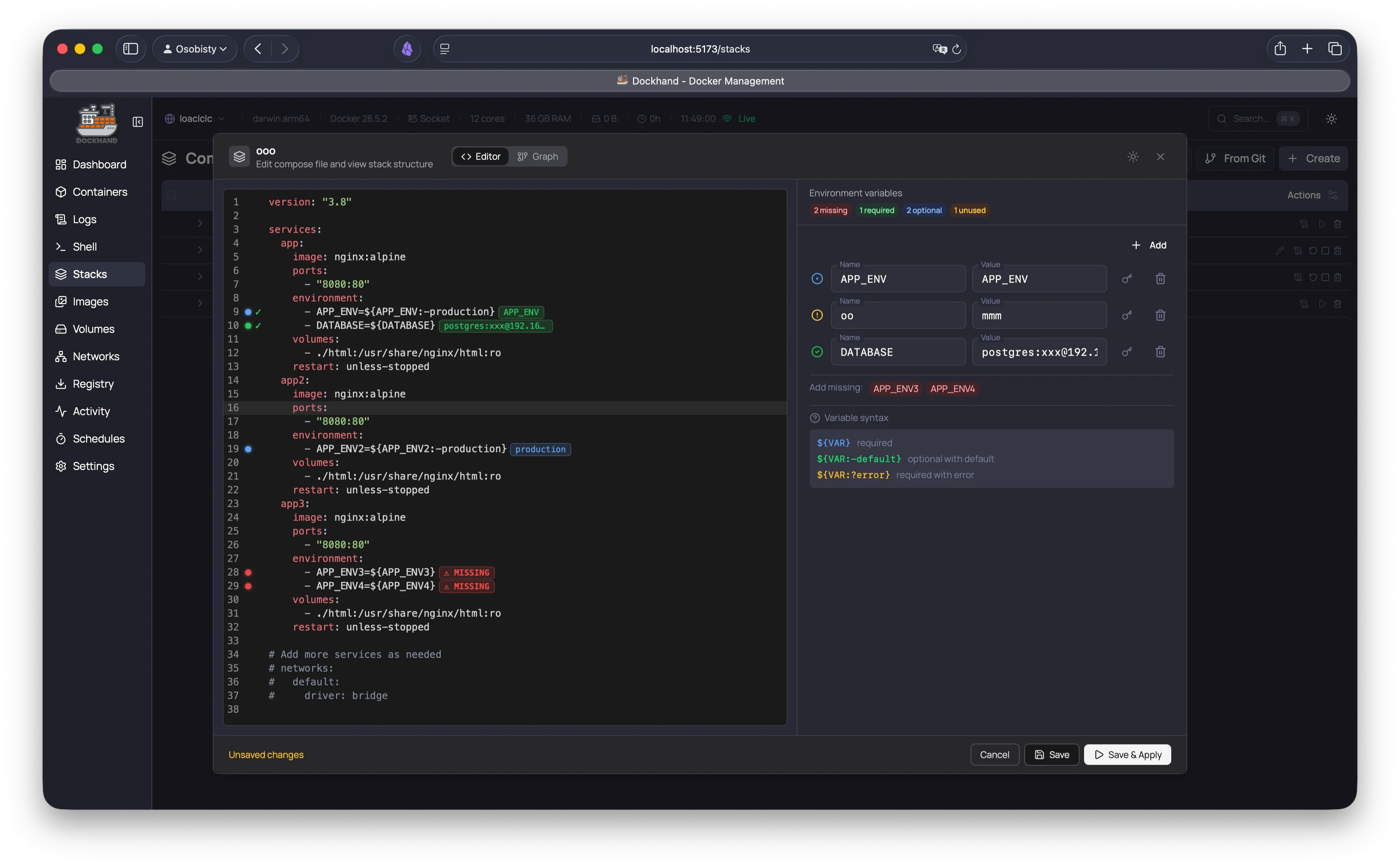Open the Osobisty profile dropdown
Screen dimensions: 1400x866
(x=195, y=49)
